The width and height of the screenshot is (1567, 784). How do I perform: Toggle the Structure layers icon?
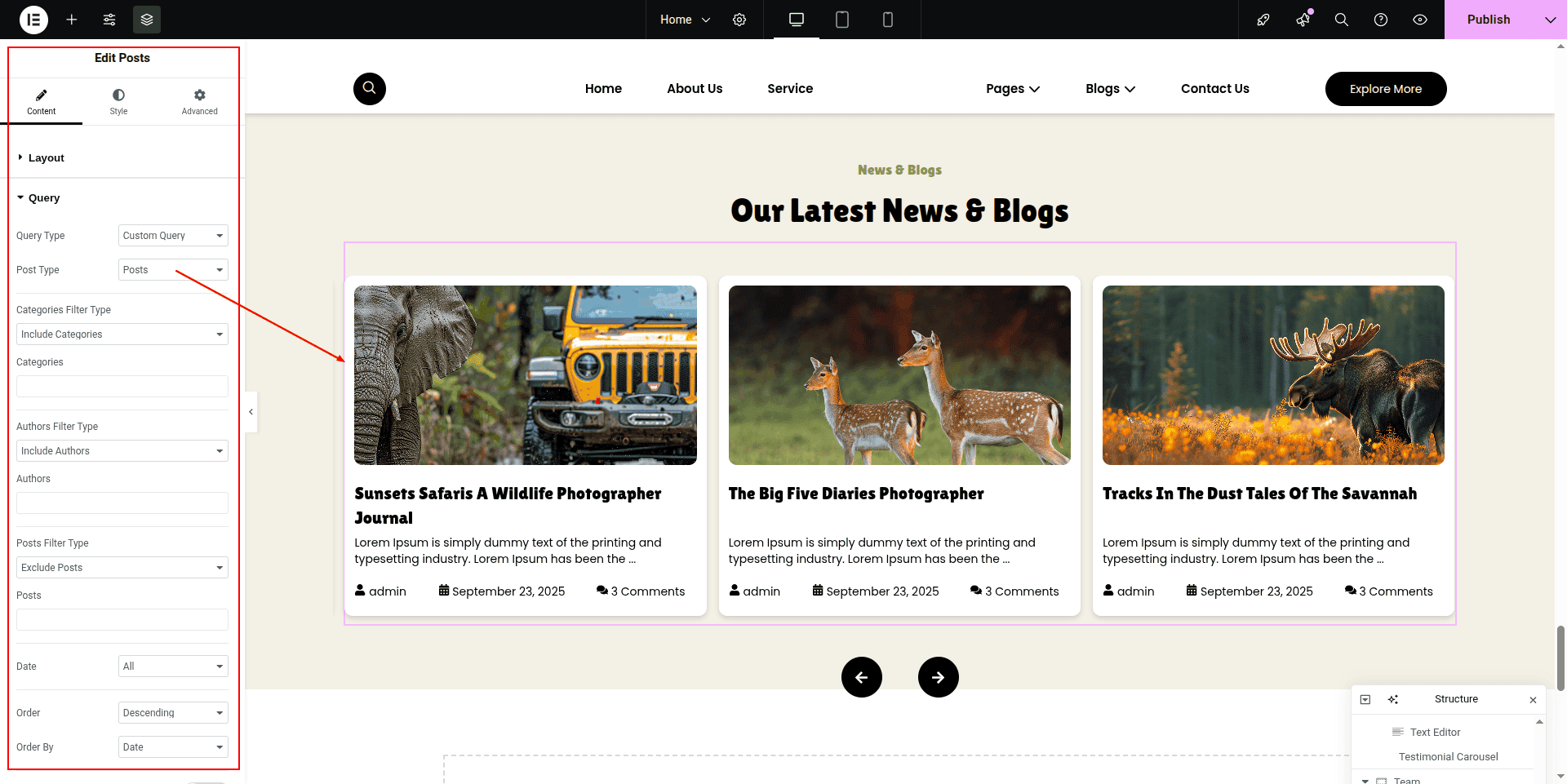pos(147,20)
